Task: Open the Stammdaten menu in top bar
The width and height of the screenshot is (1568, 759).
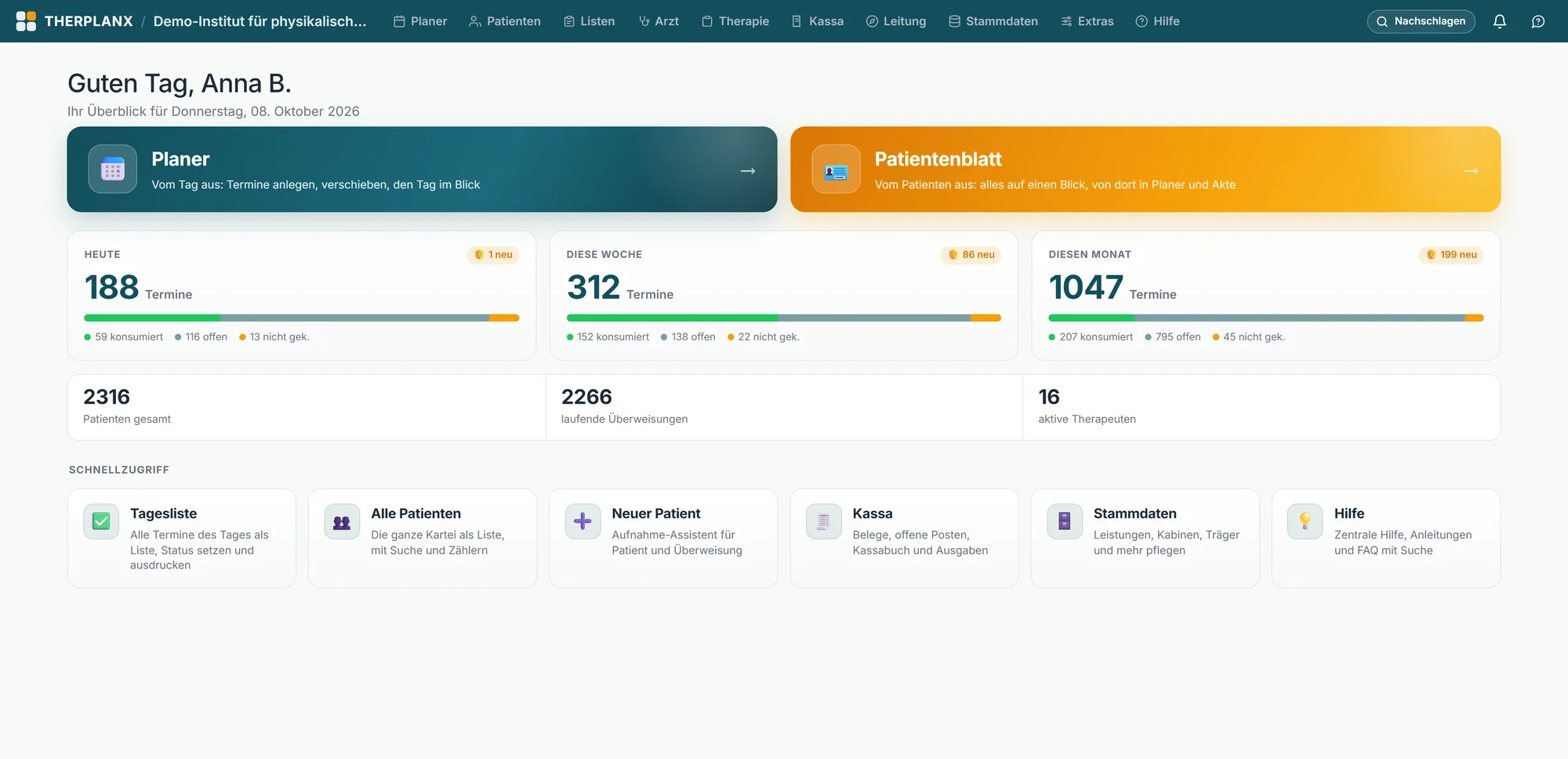Action: tap(993, 21)
